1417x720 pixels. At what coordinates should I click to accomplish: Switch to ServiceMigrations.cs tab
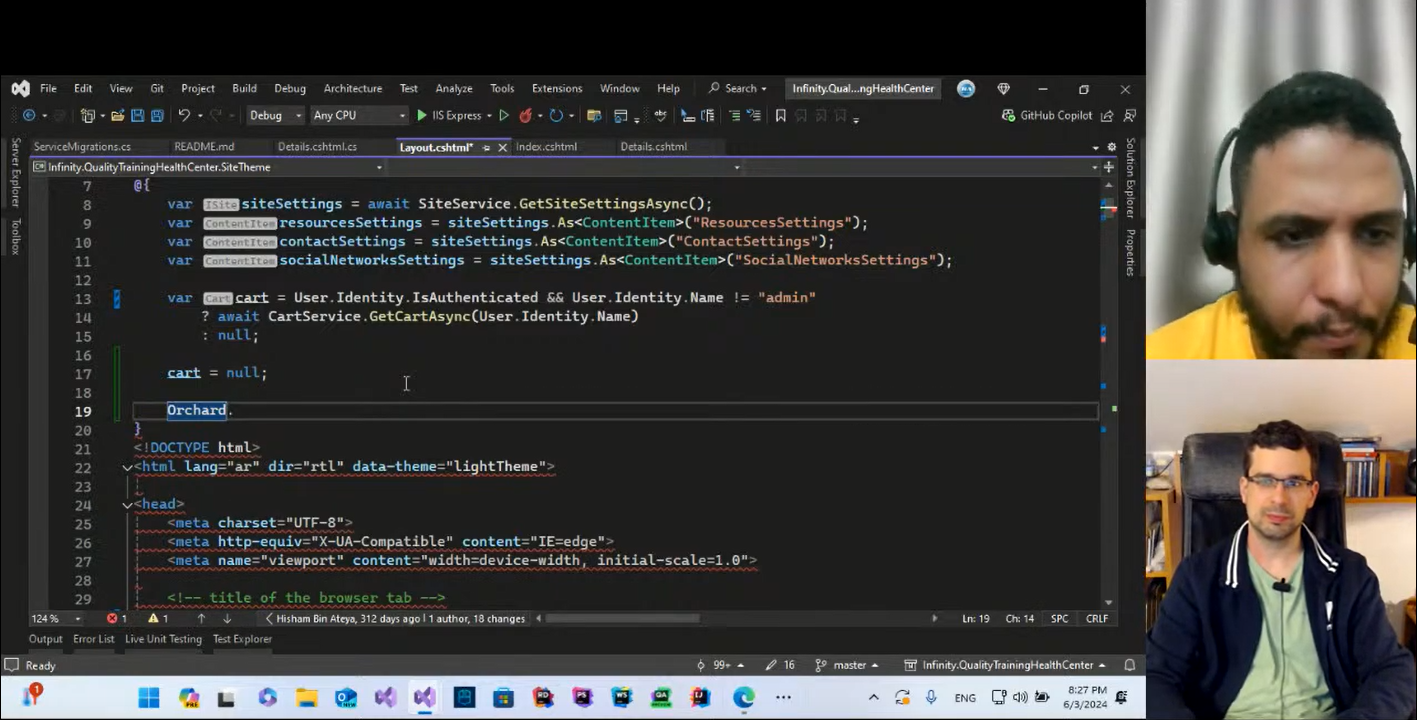click(x=82, y=147)
